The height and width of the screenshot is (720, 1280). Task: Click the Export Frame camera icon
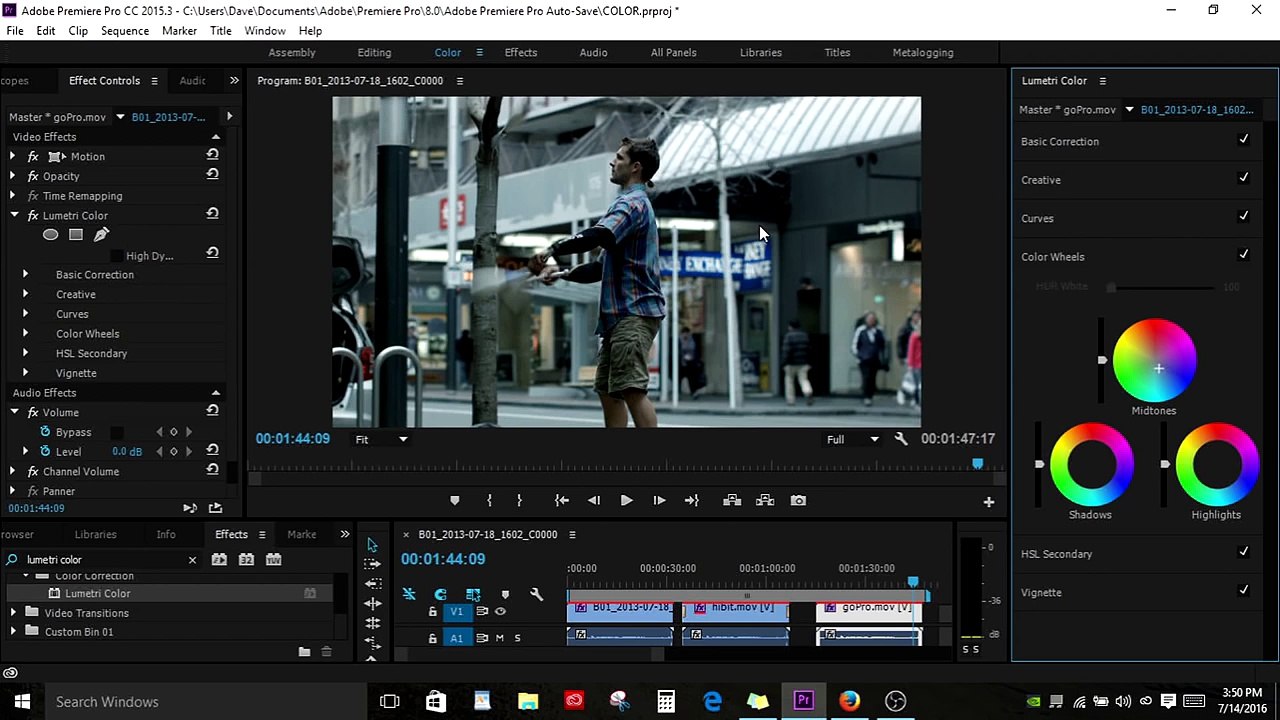(798, 501)
